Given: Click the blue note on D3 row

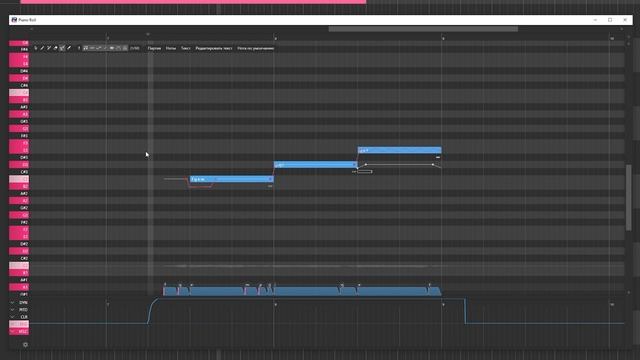Looking at the screenshot, I should click(x=316, y=164).
